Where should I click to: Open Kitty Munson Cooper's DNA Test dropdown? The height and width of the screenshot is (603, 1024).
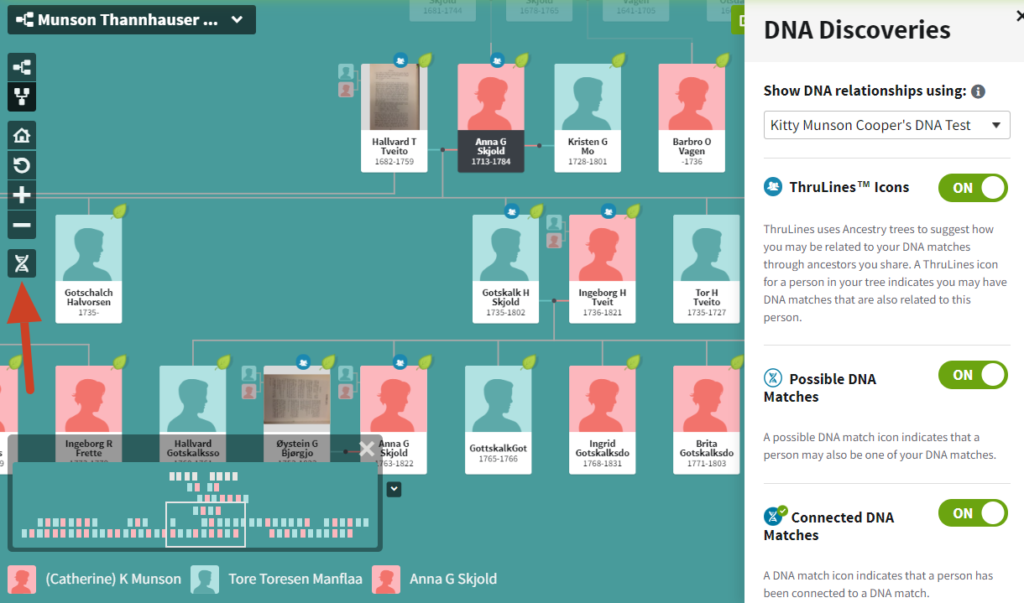(887, 125)
